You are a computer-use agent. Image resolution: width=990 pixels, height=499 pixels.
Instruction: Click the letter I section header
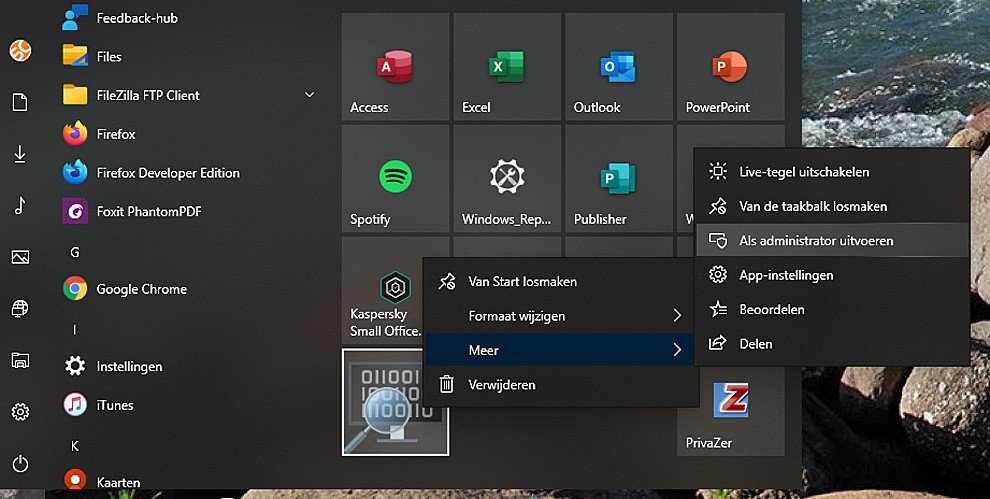click(75, 330)
